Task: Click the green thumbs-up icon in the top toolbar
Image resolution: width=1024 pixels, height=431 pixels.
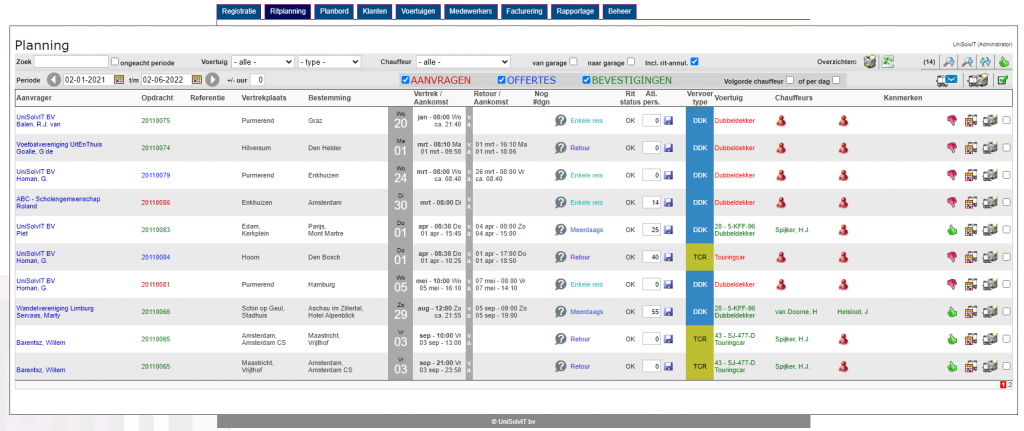Action: pos(1004,61)
